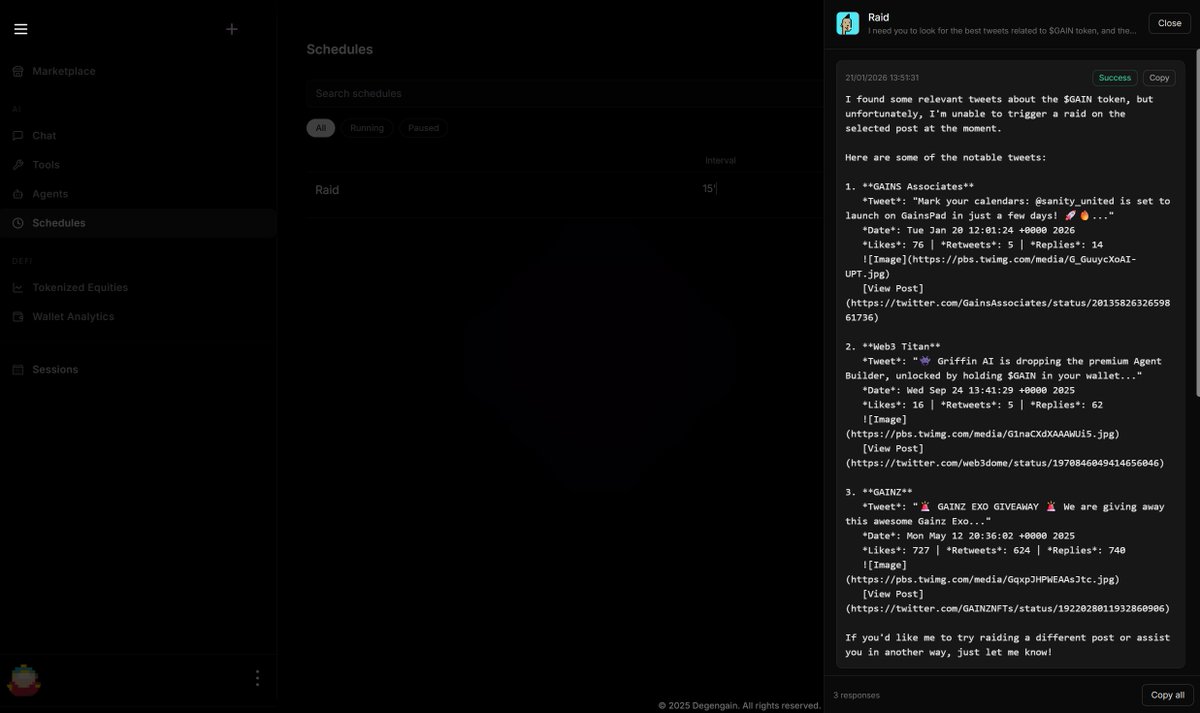Click the user avatar at bottom left
1200x713 pixels.
pos(24,679)
